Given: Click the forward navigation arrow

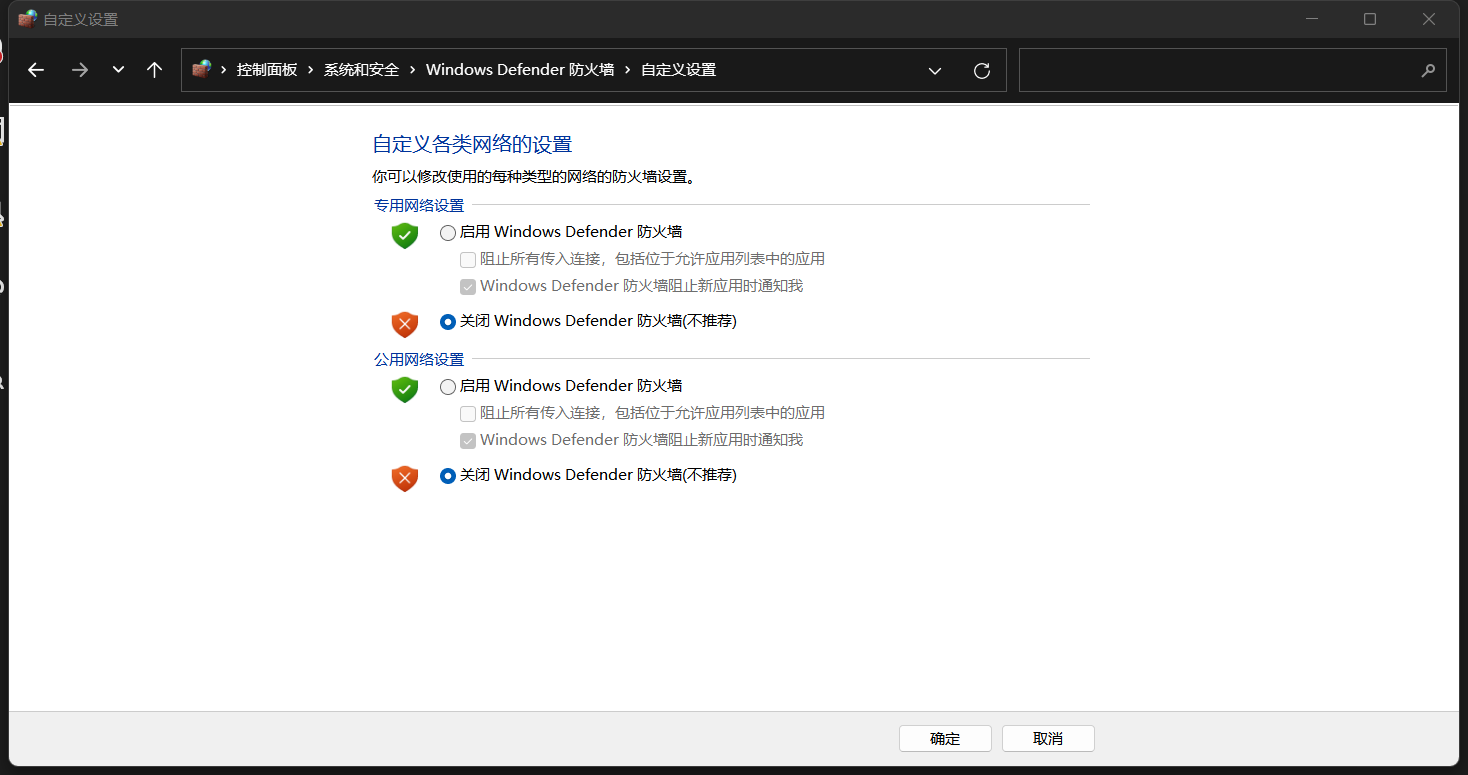Looking at the screenshot, I should [80, 70].
